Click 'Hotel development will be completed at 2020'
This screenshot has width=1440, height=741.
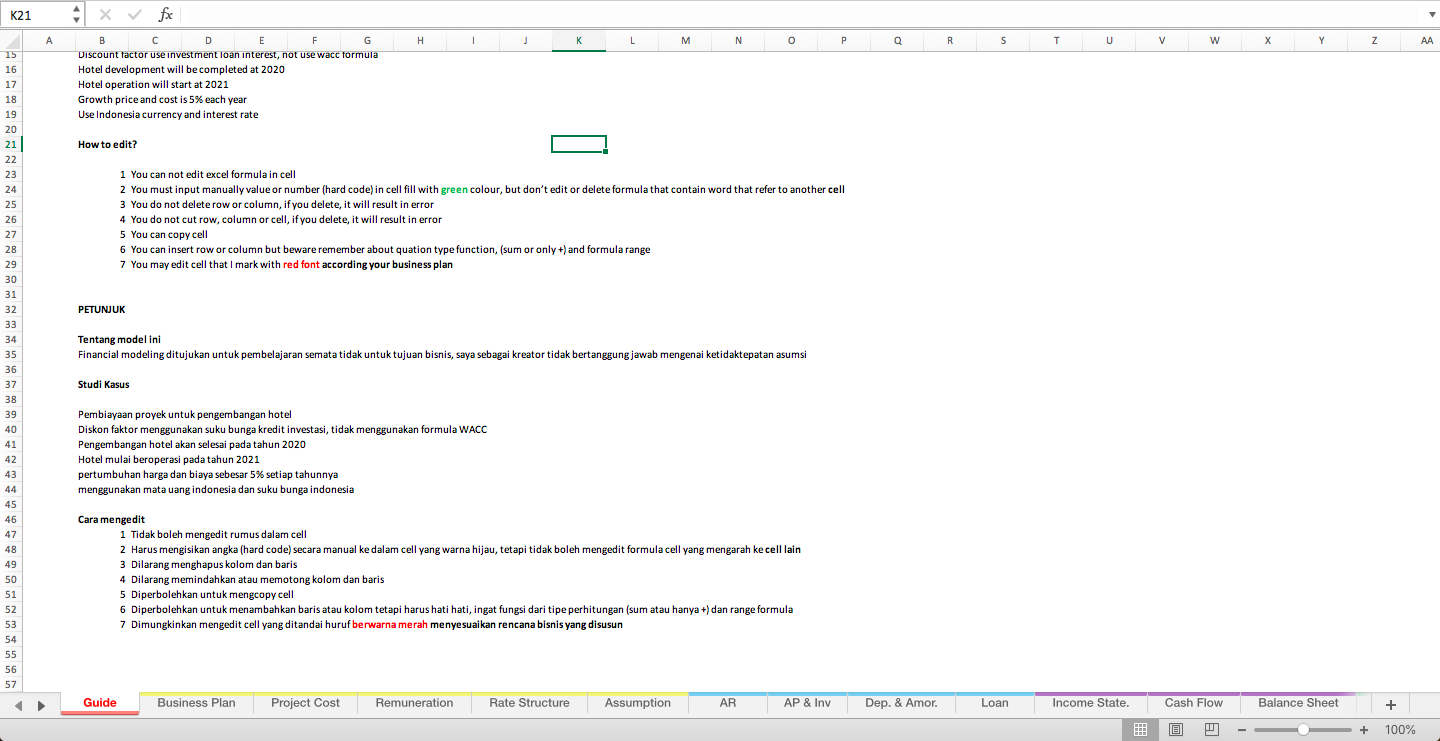181,69
